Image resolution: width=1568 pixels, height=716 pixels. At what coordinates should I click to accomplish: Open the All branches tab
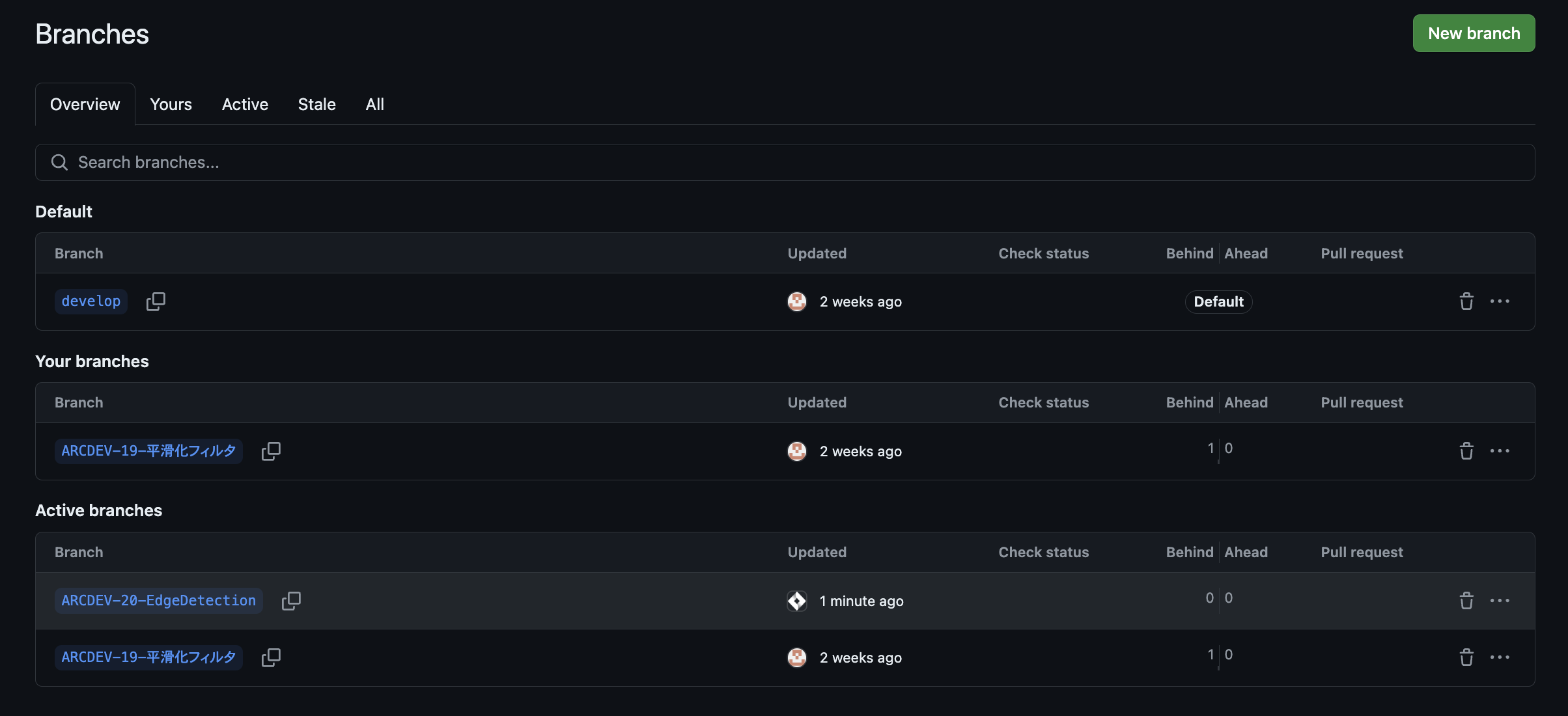374,104
